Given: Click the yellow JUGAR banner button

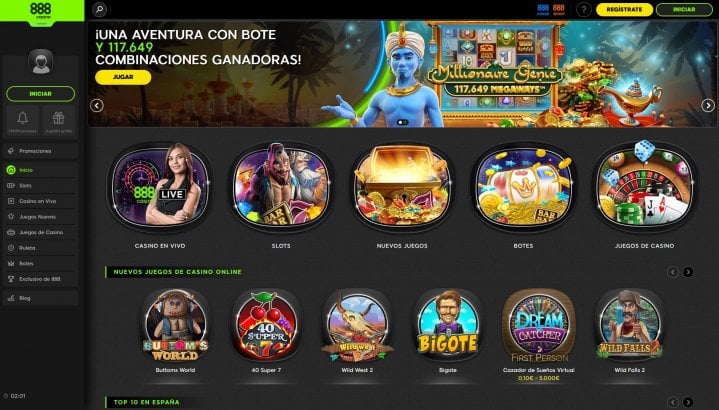Looking at the screenshot, I should pos(123,77).
